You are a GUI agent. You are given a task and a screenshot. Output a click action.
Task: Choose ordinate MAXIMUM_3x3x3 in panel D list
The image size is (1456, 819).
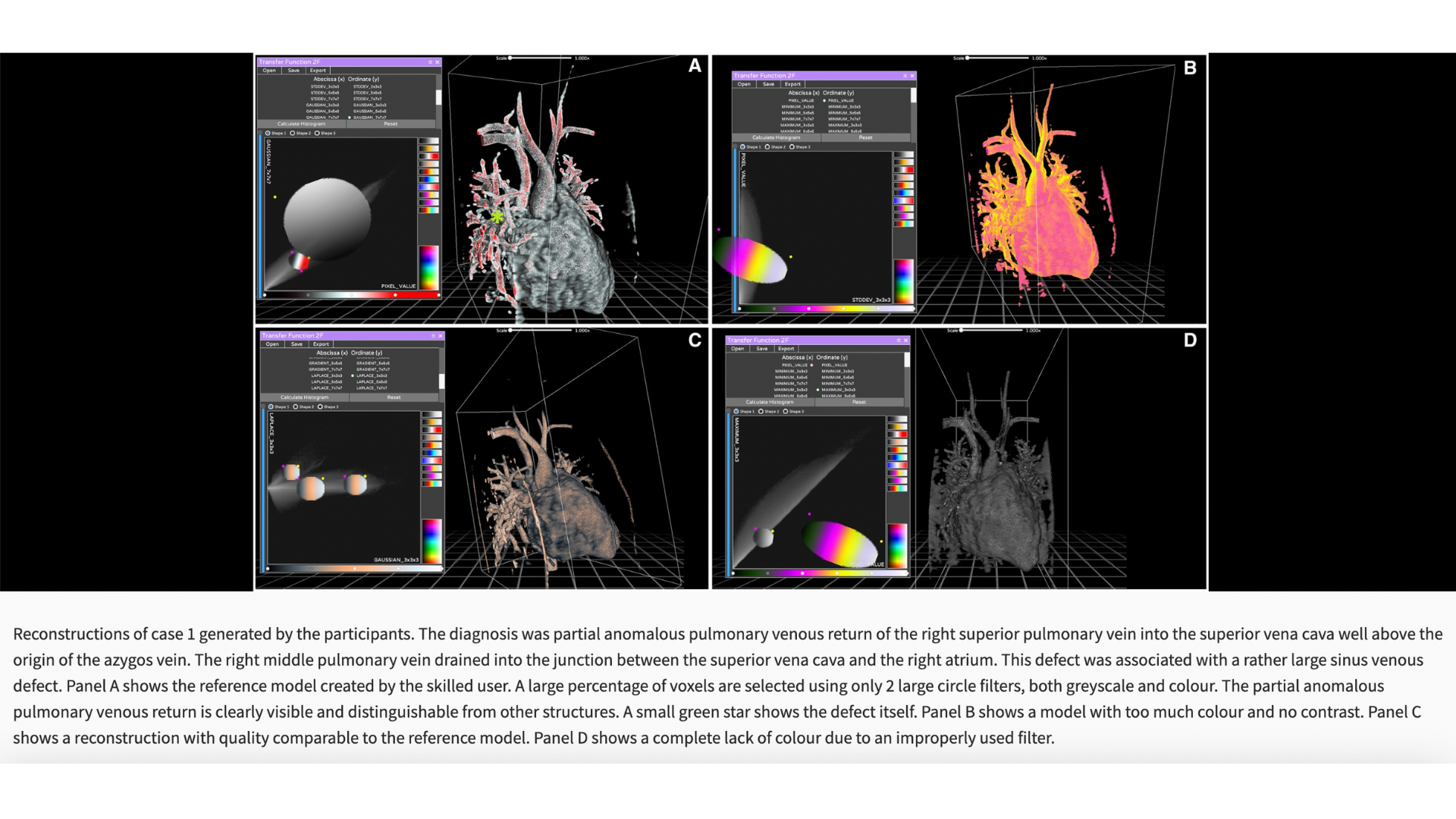pos(837,390)
